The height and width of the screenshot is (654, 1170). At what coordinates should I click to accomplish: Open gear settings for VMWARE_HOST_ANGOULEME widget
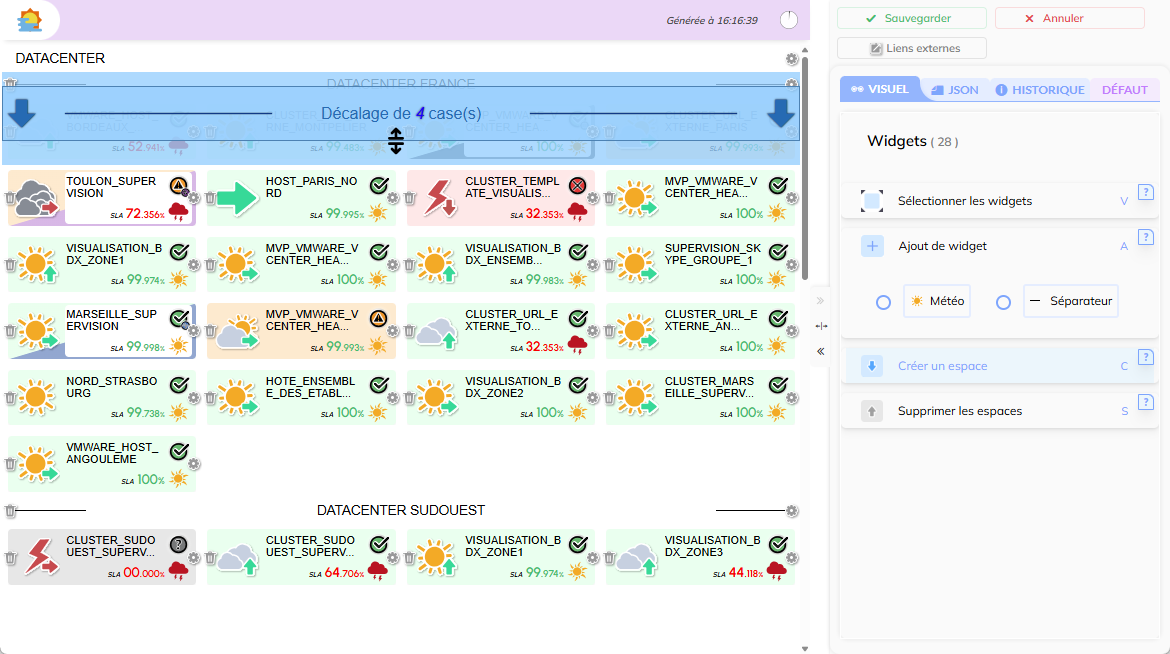[194, 464]
